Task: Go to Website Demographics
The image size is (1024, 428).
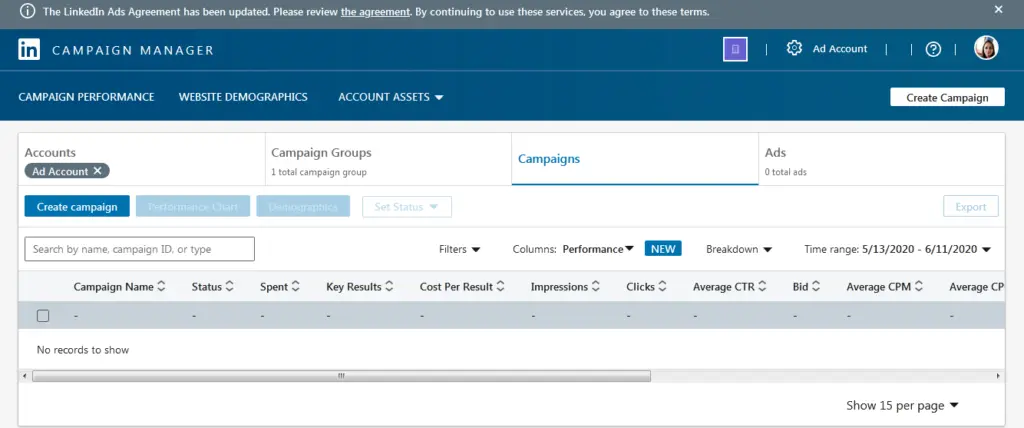Action: pos(243,97)
